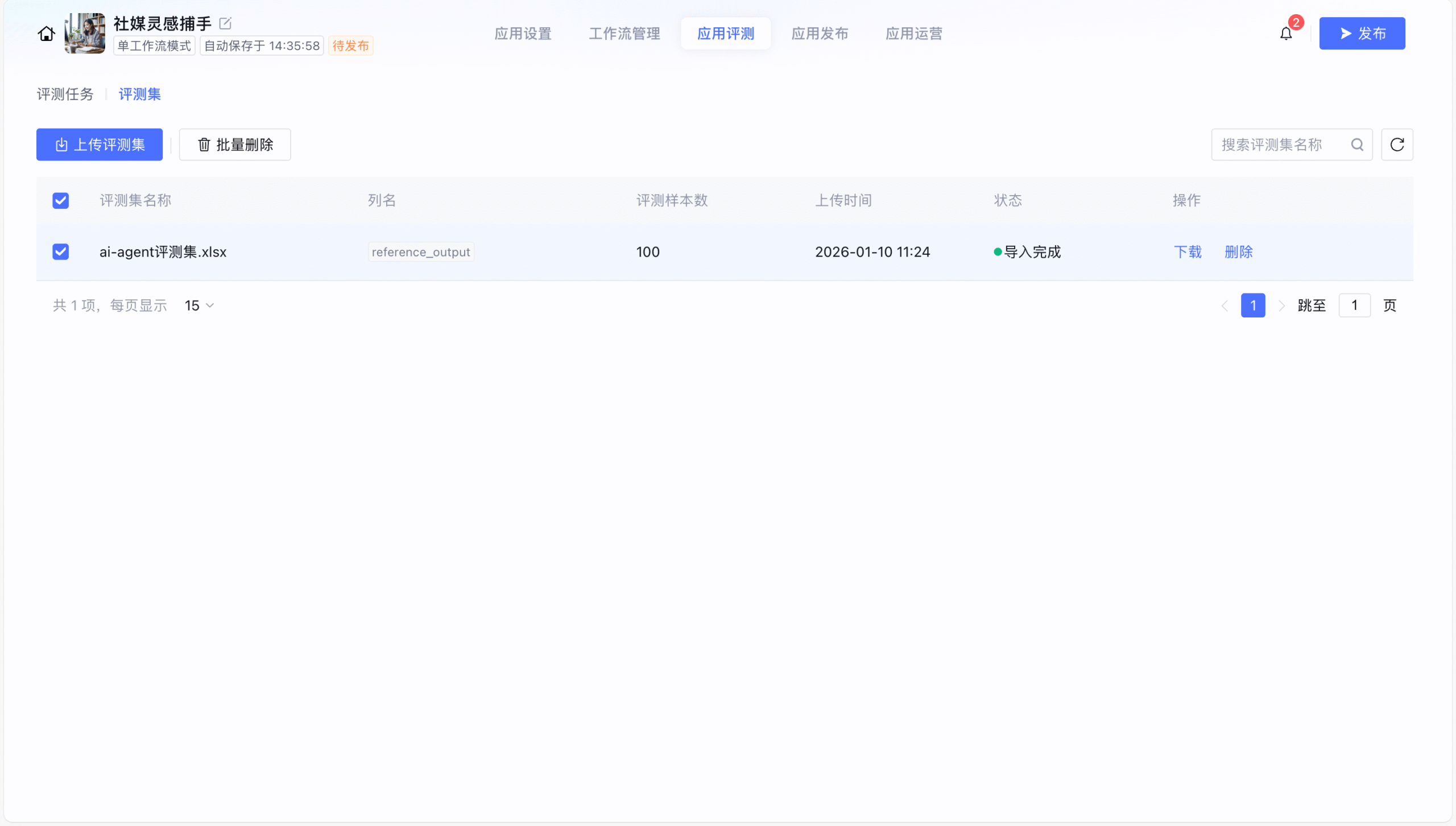1456x826 pixels.
Task: Toggle the select-all header checkbox
Action: pyautogui.click(x=61, y=201)
